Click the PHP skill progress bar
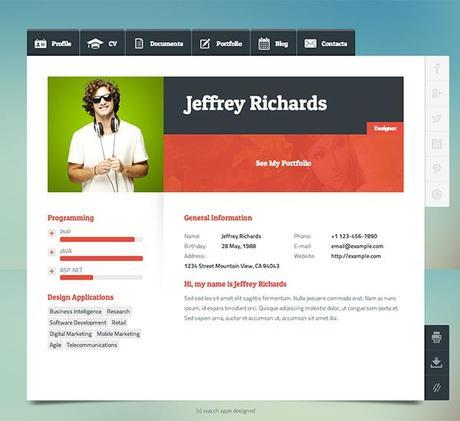 pyautogui.click(x=101, y=239)
